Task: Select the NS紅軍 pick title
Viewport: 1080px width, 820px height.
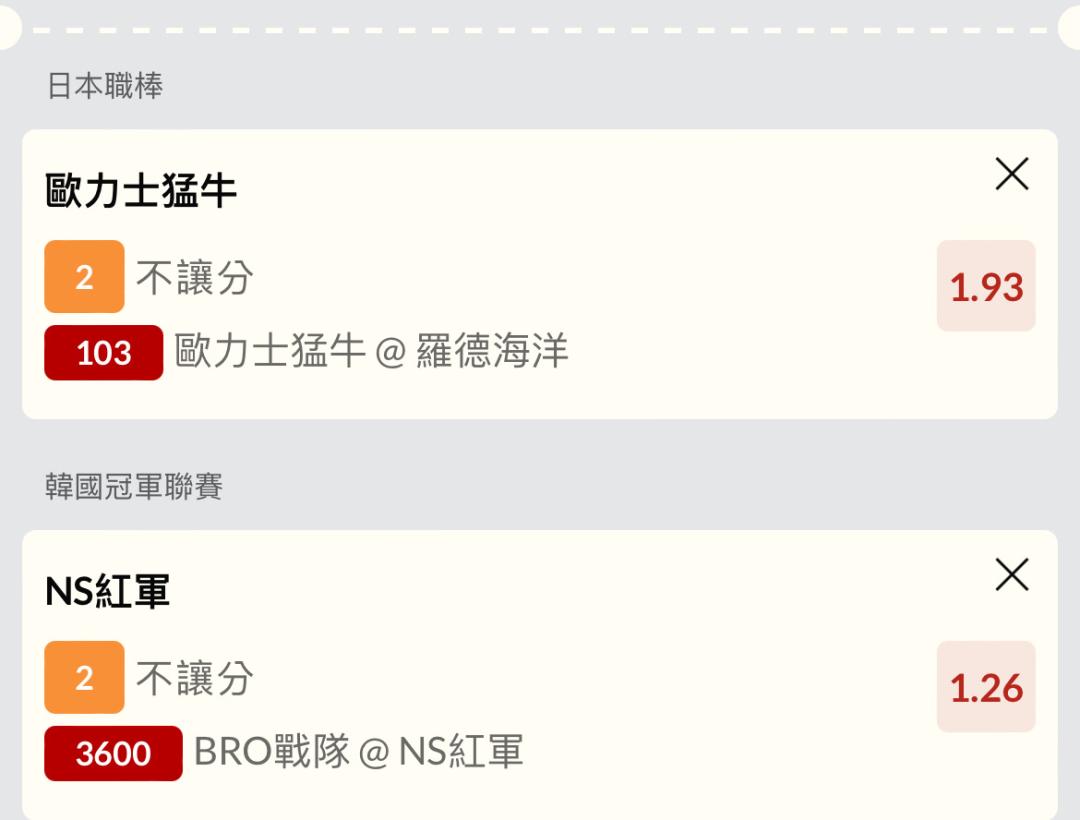Action: [108, 592]
